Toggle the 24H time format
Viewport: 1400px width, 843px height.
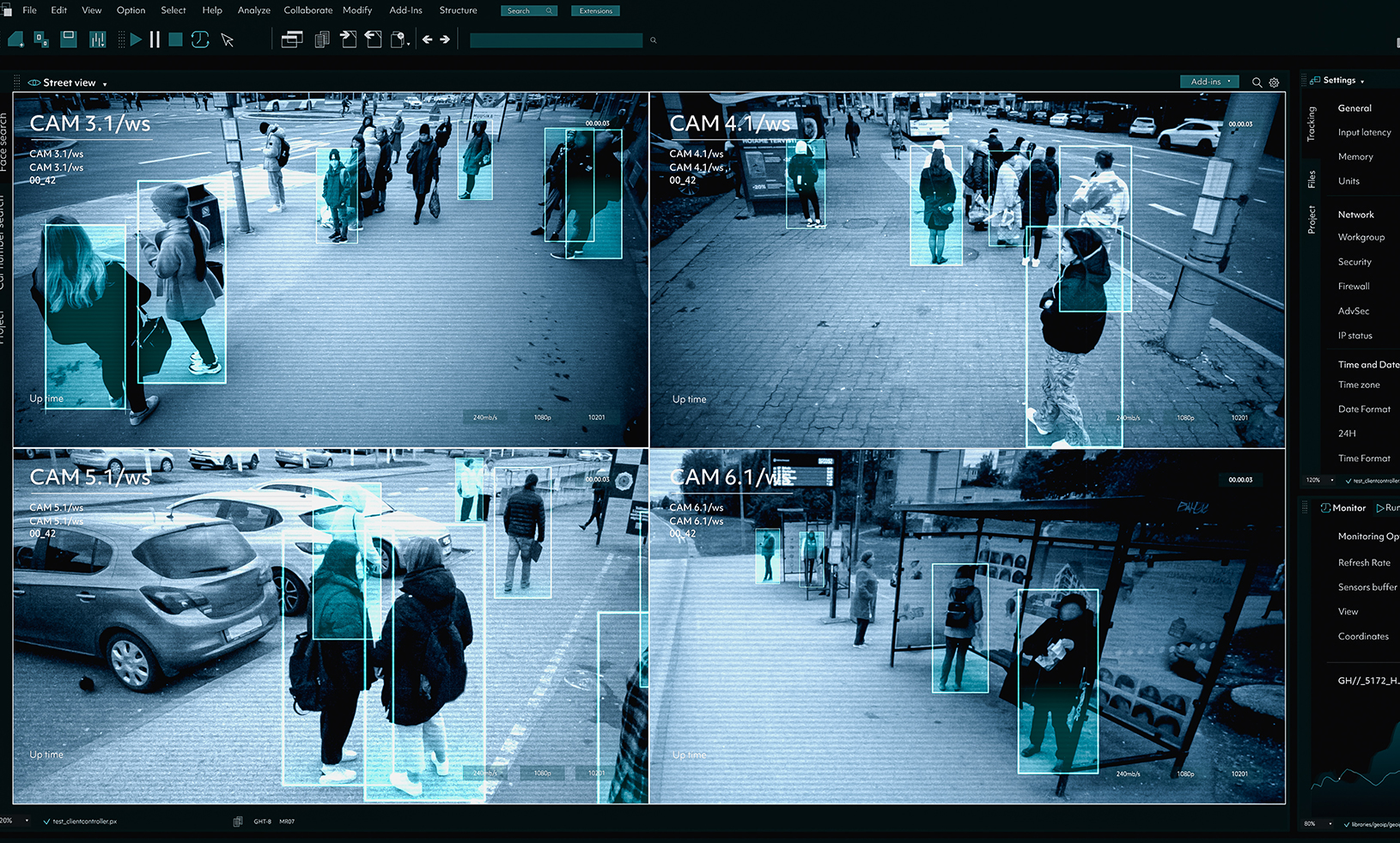(1346, 434)
